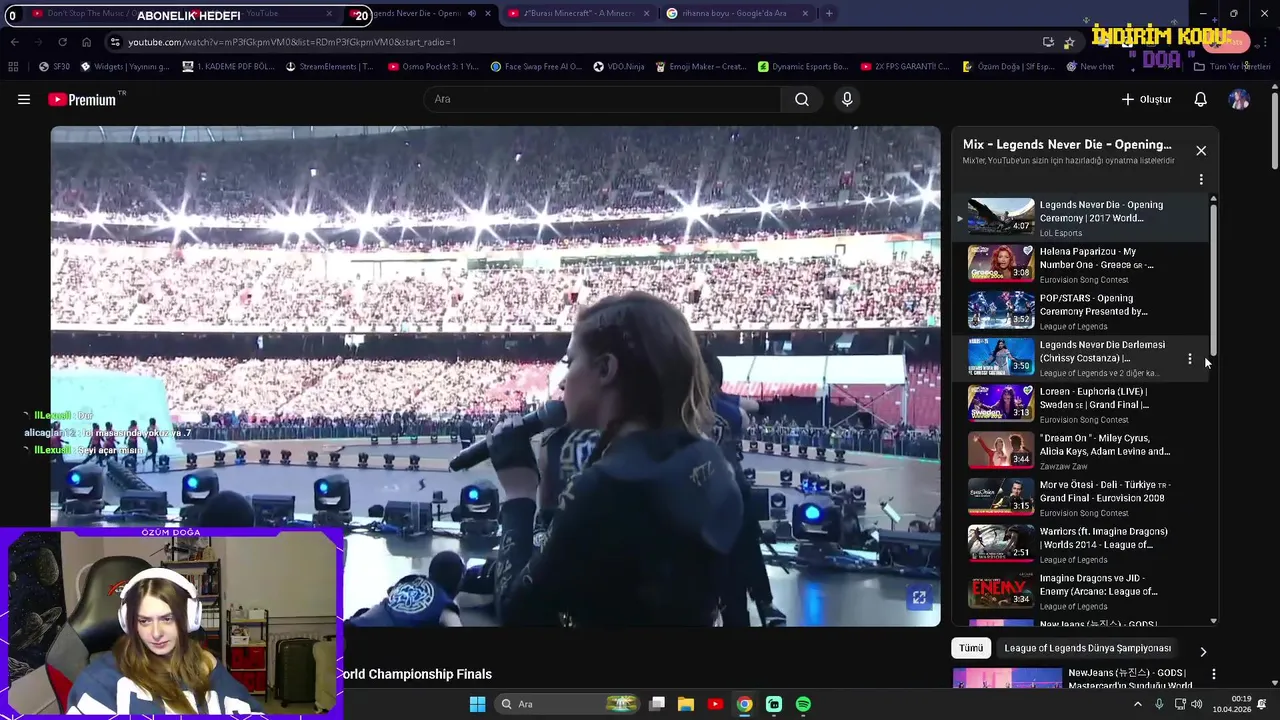This screenshot has width=1280, height=720.
Task: Open the Face Swap Free AI bookmark
Action: click(536, 66)
